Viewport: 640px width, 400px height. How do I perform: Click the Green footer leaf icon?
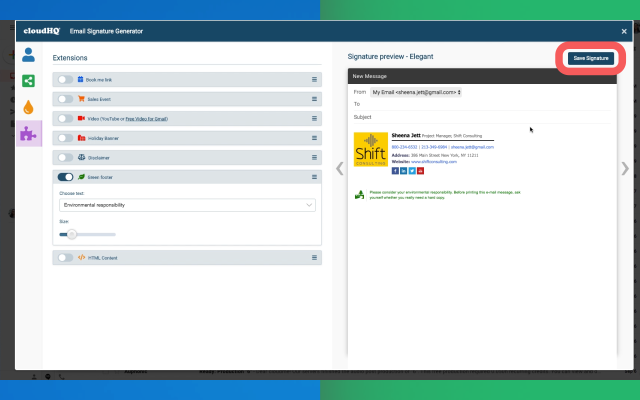[x=81, y=177]
